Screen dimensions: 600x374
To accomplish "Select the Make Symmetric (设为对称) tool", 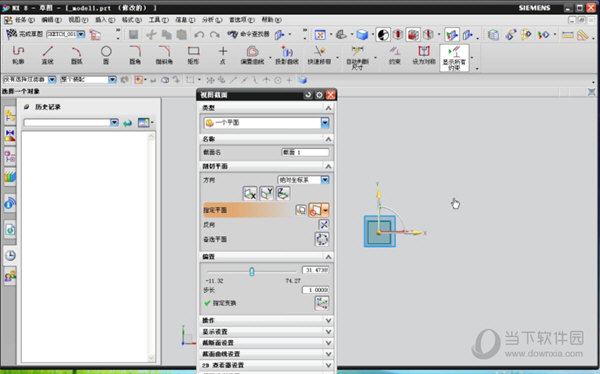I will (x=424, y=55).
